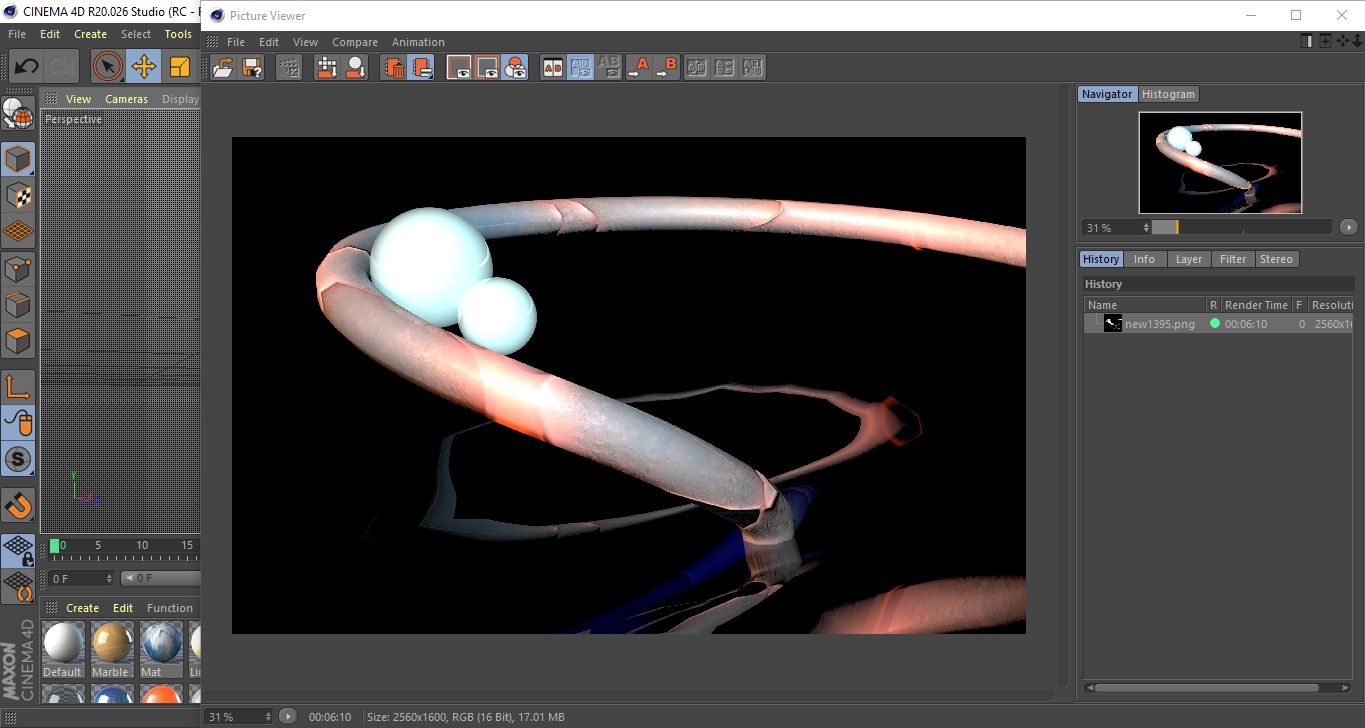Click the Name column header in History
This screenshot has height=728, width=1365.
[x=1145, y=305]
